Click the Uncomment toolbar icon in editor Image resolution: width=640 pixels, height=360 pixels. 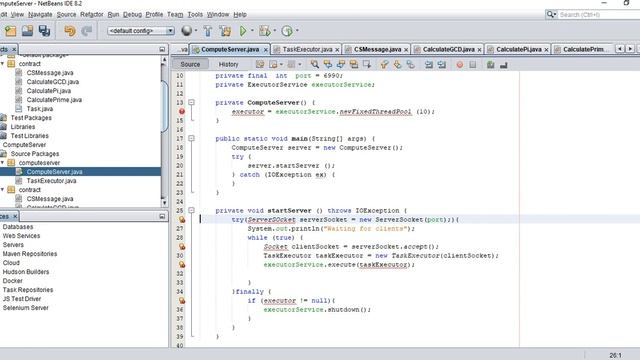pos(504,64)
